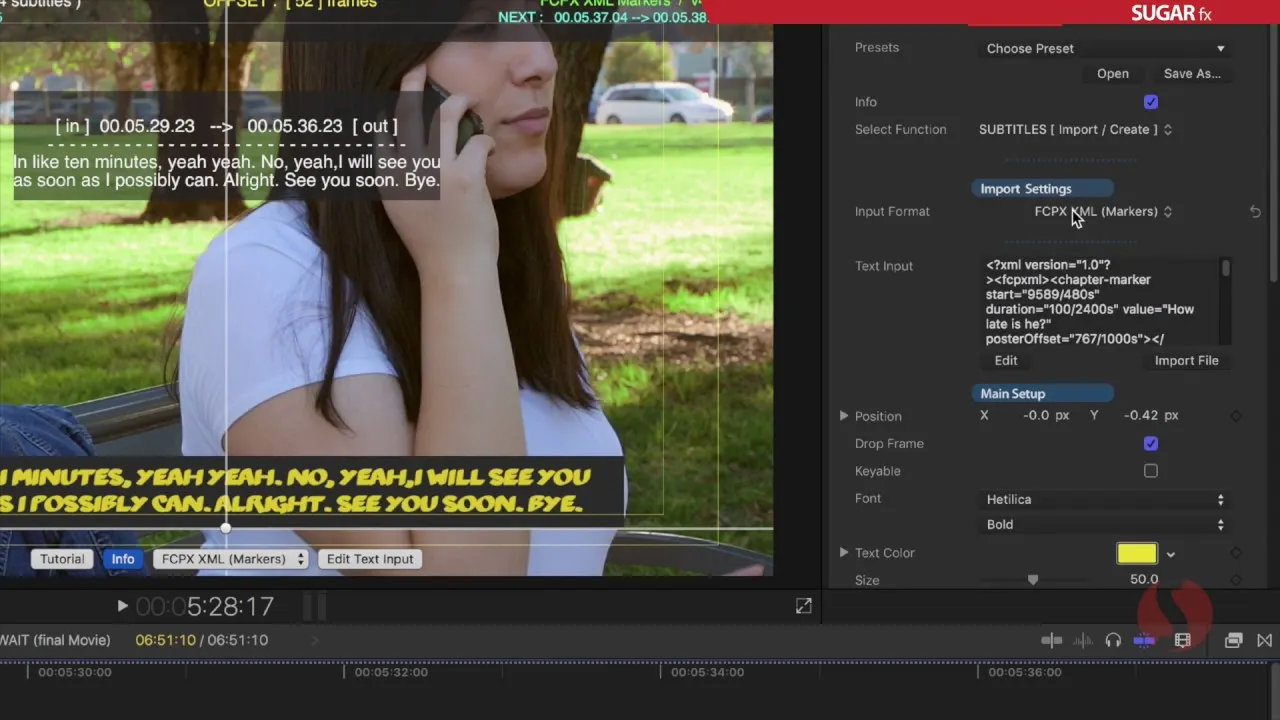This screenshot has height=720, width=1280.
Task: Disable the Drop Frame checkbox
Action: (1151, 444)
